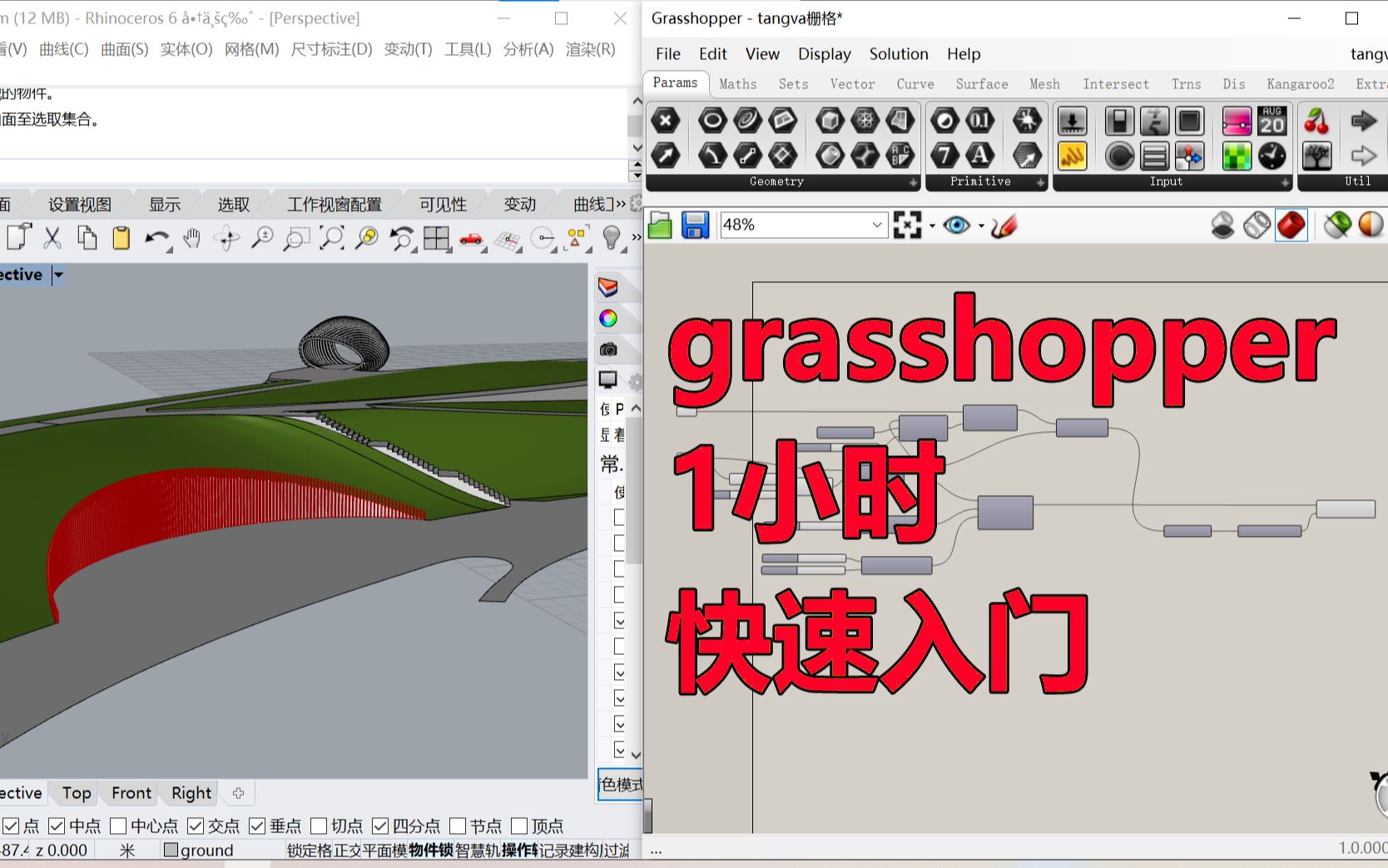1388x868 pixels.
Task: Switch to the Maths component tab
Action: coord(738,84)
